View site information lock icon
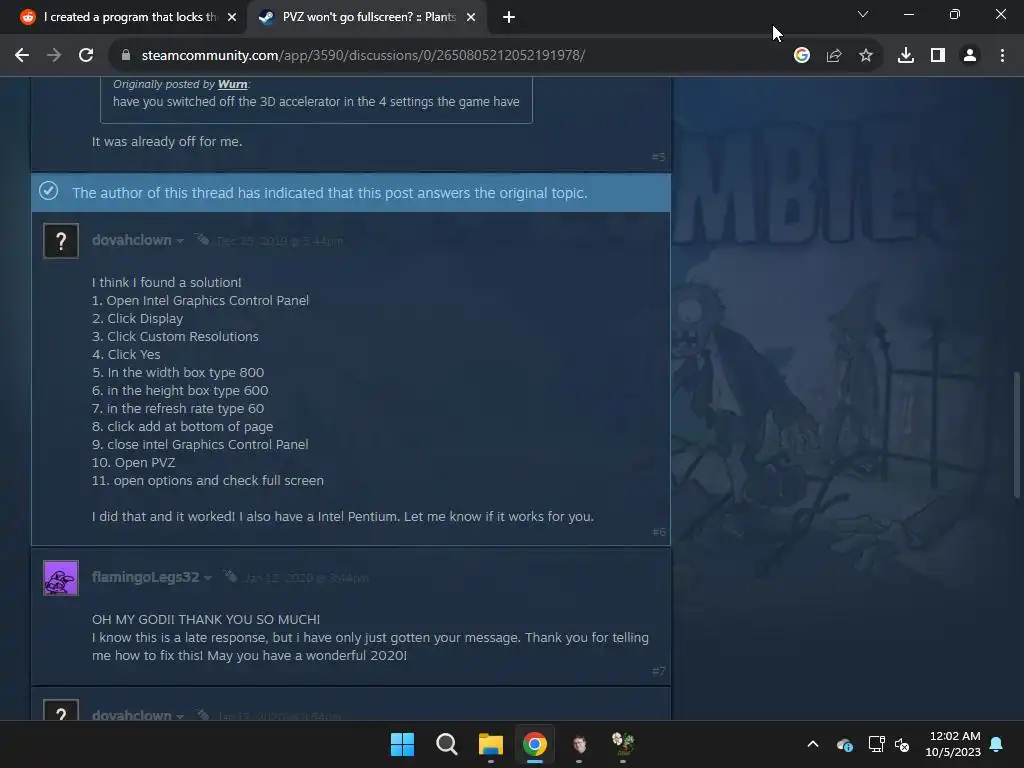The width and height of the screenshot is (1024, 768). tap(126, 56)
